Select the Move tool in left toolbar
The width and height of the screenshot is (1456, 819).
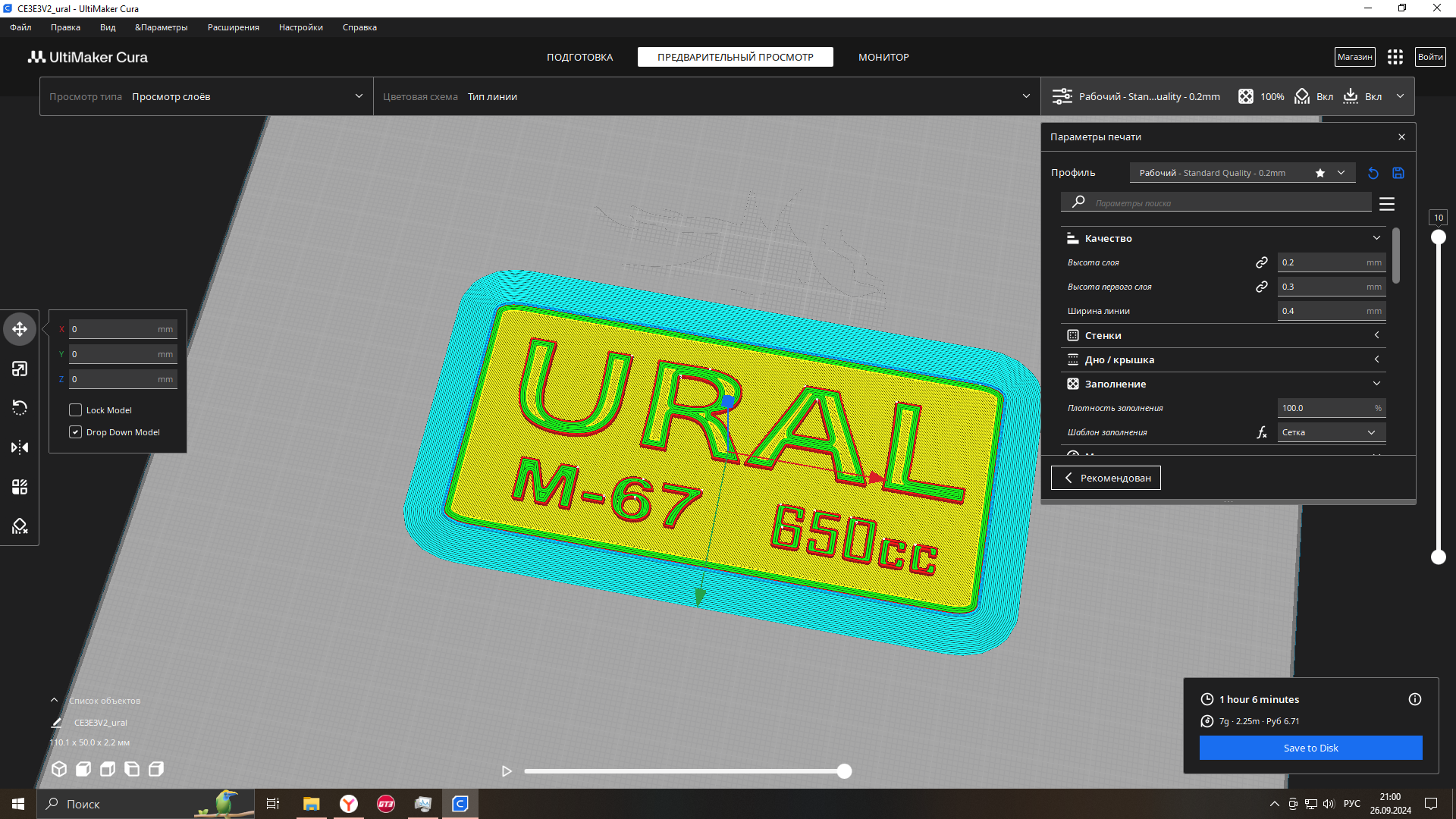20,329
